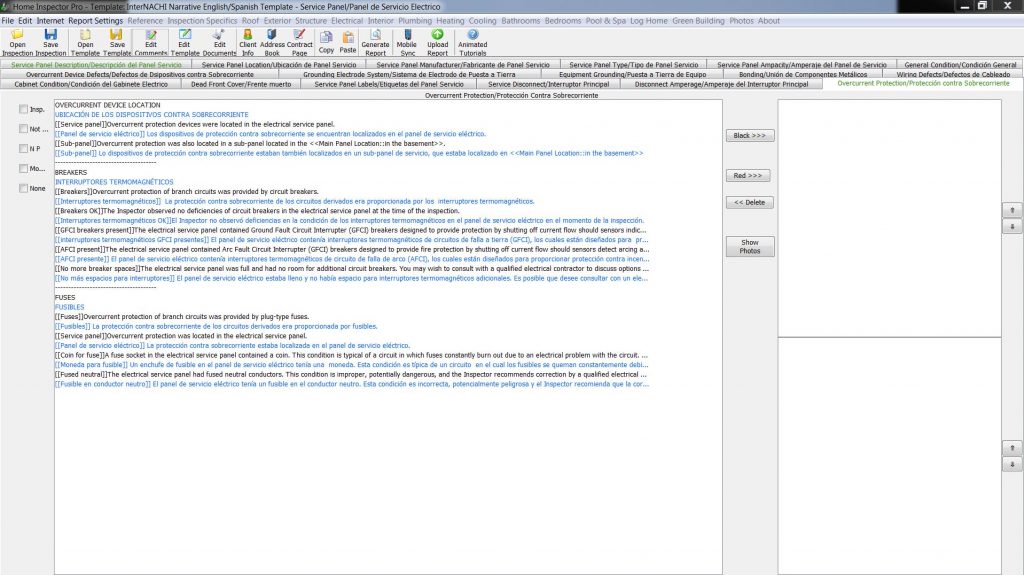The width and height of the screenshot is (1024, 575).
Task: Click the Show Photos button
Action: click(x=750, y=246)
